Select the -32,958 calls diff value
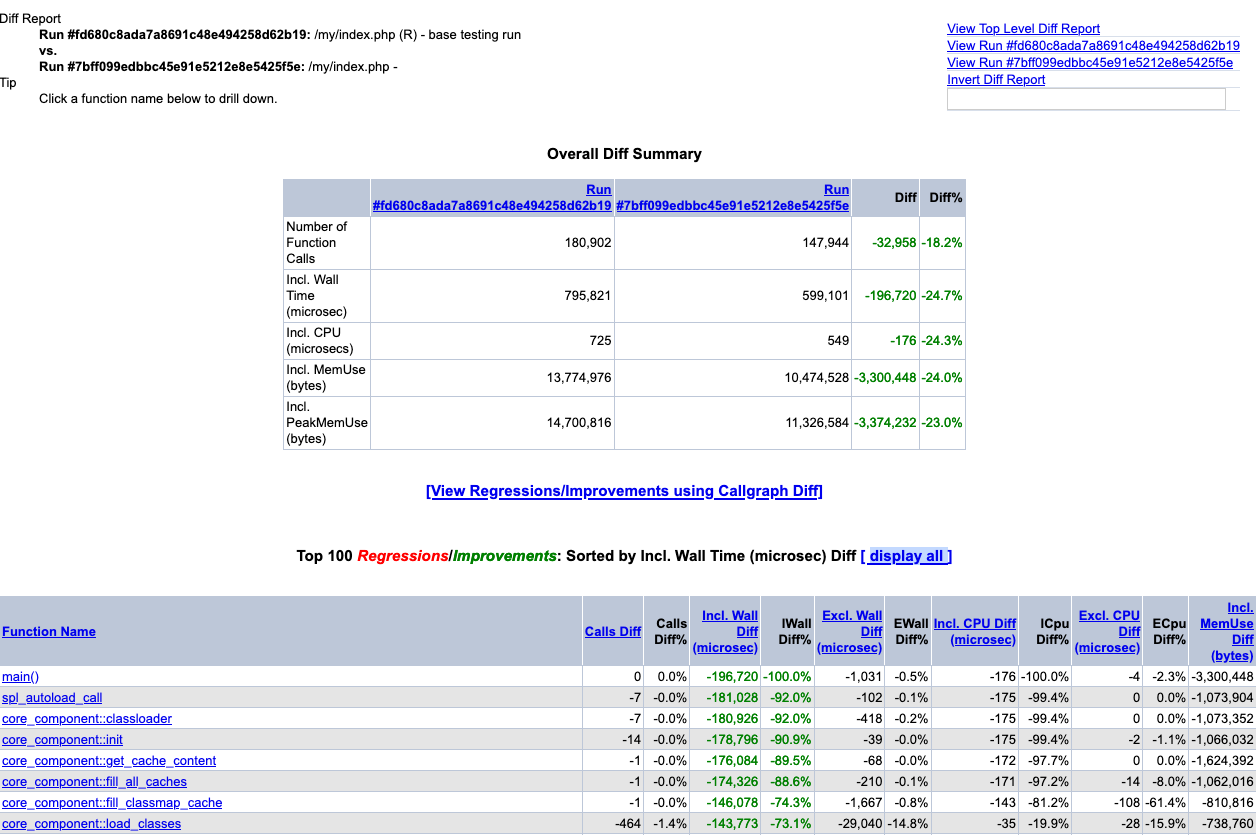 pyautogui.click(x=893, y=243)
